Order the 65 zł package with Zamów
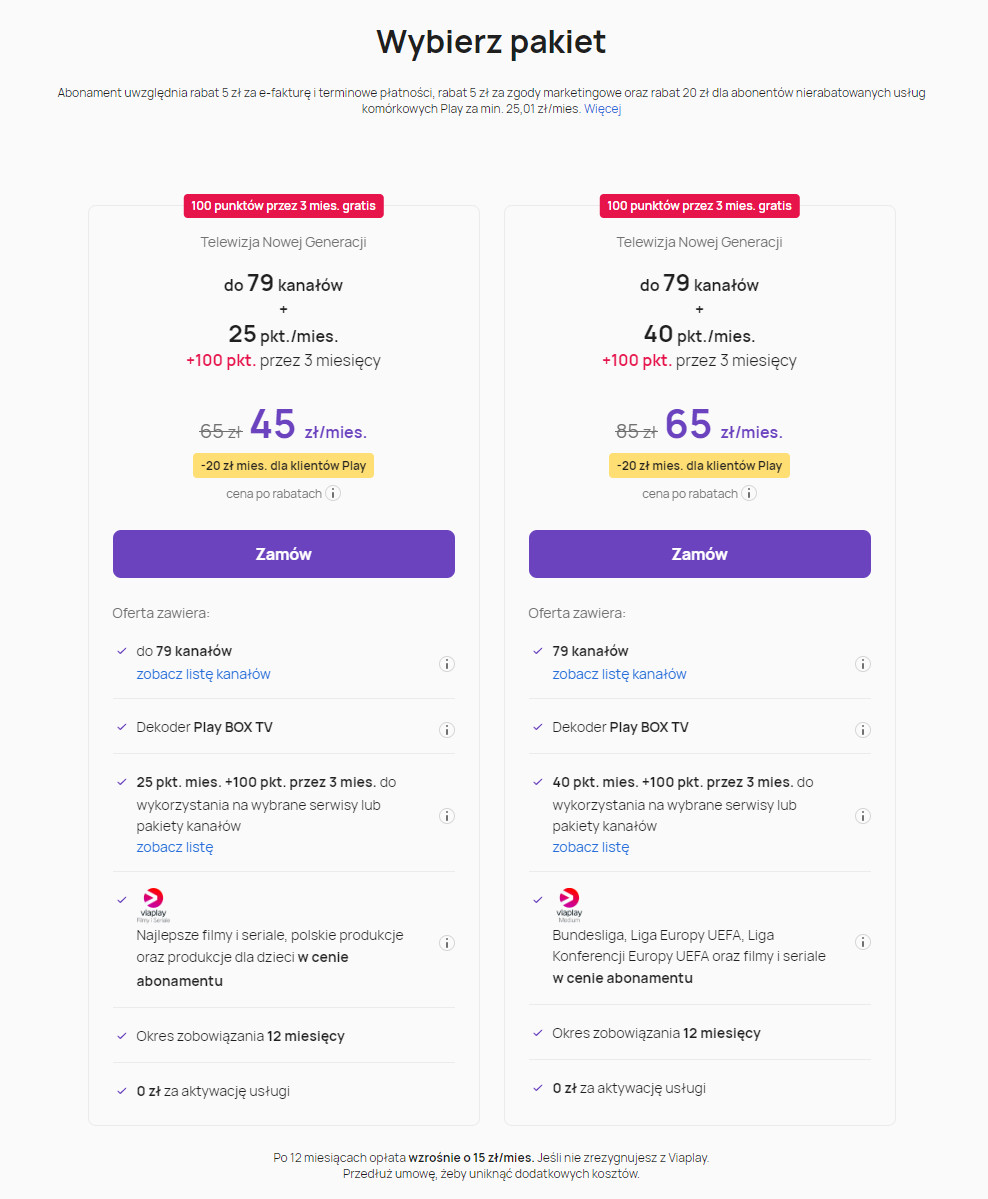 coord(700,554)
